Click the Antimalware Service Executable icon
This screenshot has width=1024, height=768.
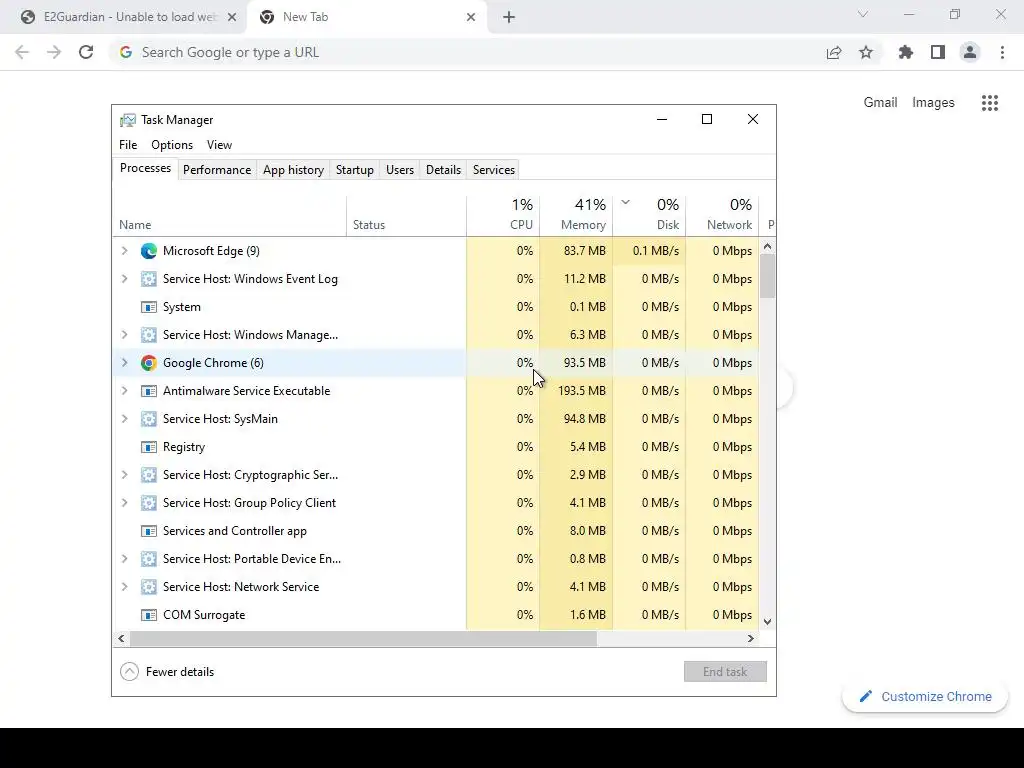149,391
